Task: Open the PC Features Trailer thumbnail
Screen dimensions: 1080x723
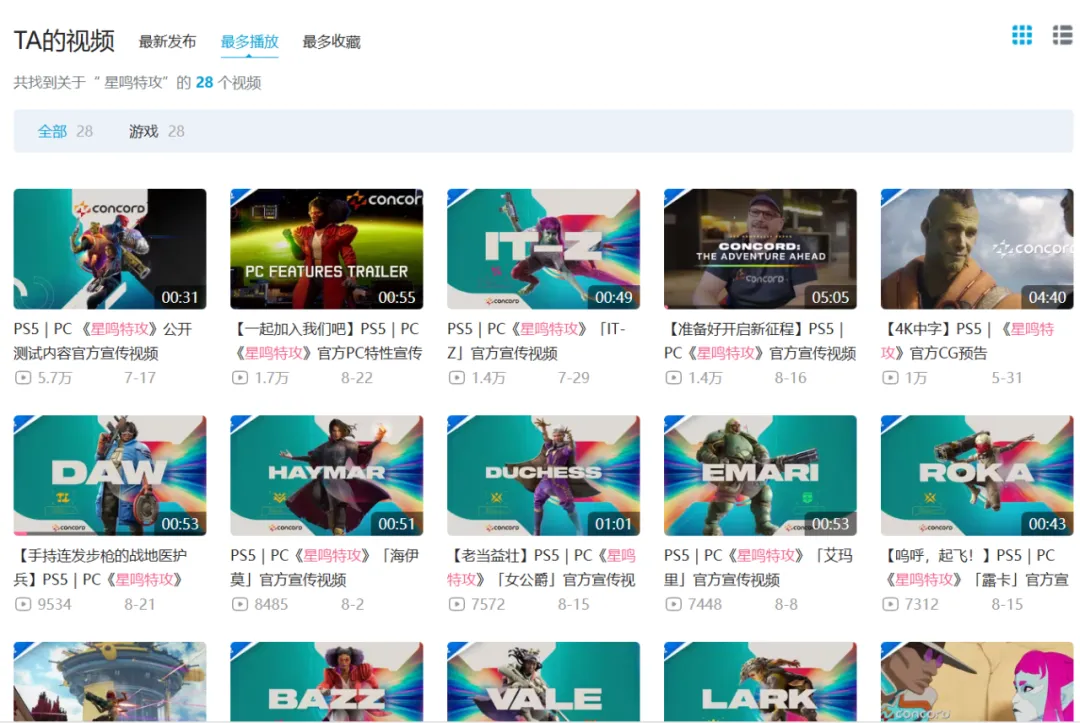Action: pos(326,249)
